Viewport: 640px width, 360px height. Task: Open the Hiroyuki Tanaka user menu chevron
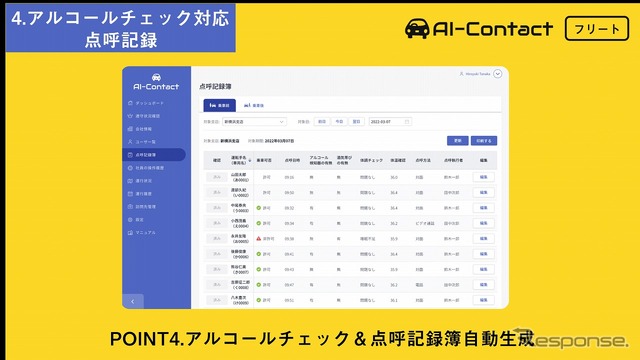(497, 74)
